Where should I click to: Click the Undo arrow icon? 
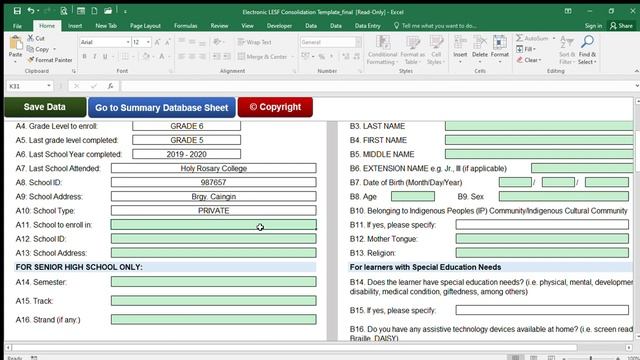[31, 11]
